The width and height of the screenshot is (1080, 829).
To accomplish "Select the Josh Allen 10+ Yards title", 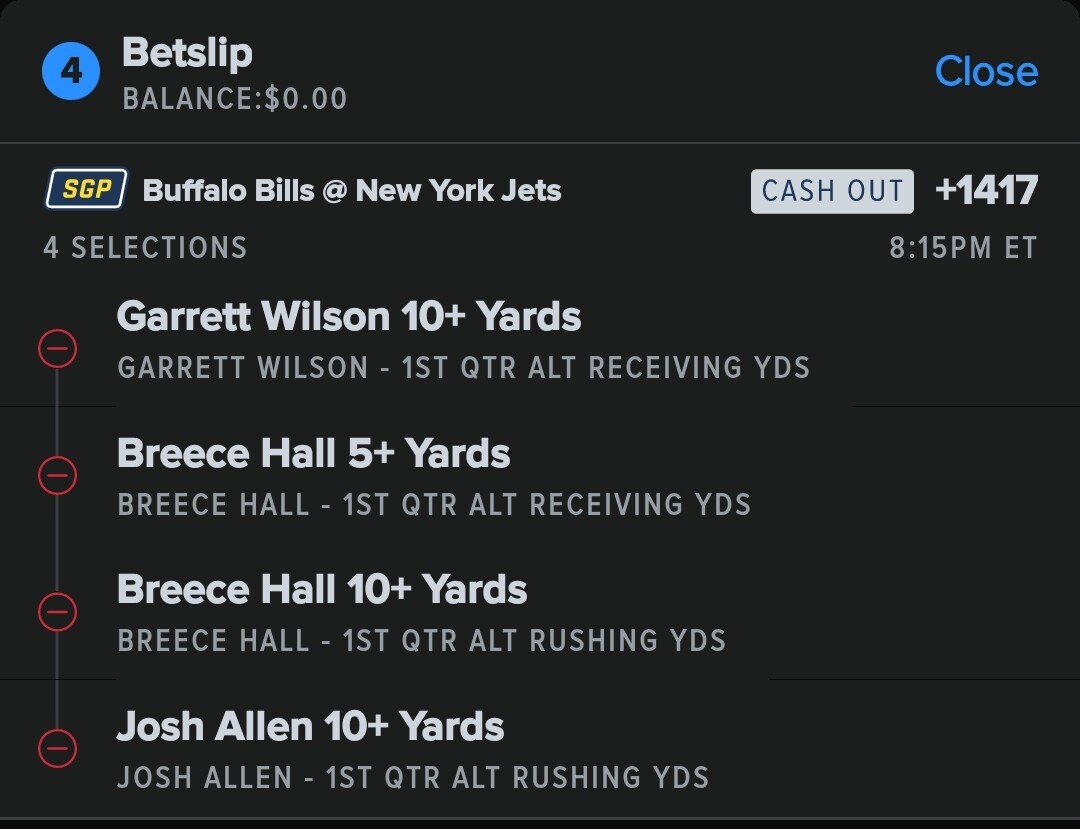I will click(x=310, y=726).
